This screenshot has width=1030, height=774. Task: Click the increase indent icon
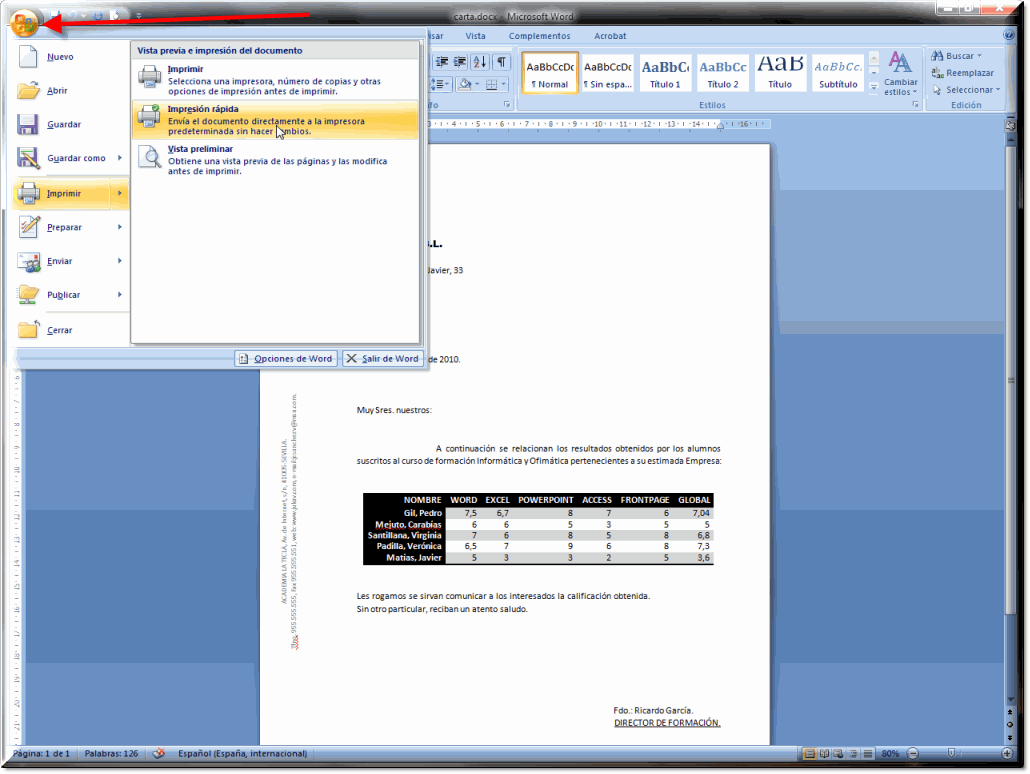coord(460,62)
